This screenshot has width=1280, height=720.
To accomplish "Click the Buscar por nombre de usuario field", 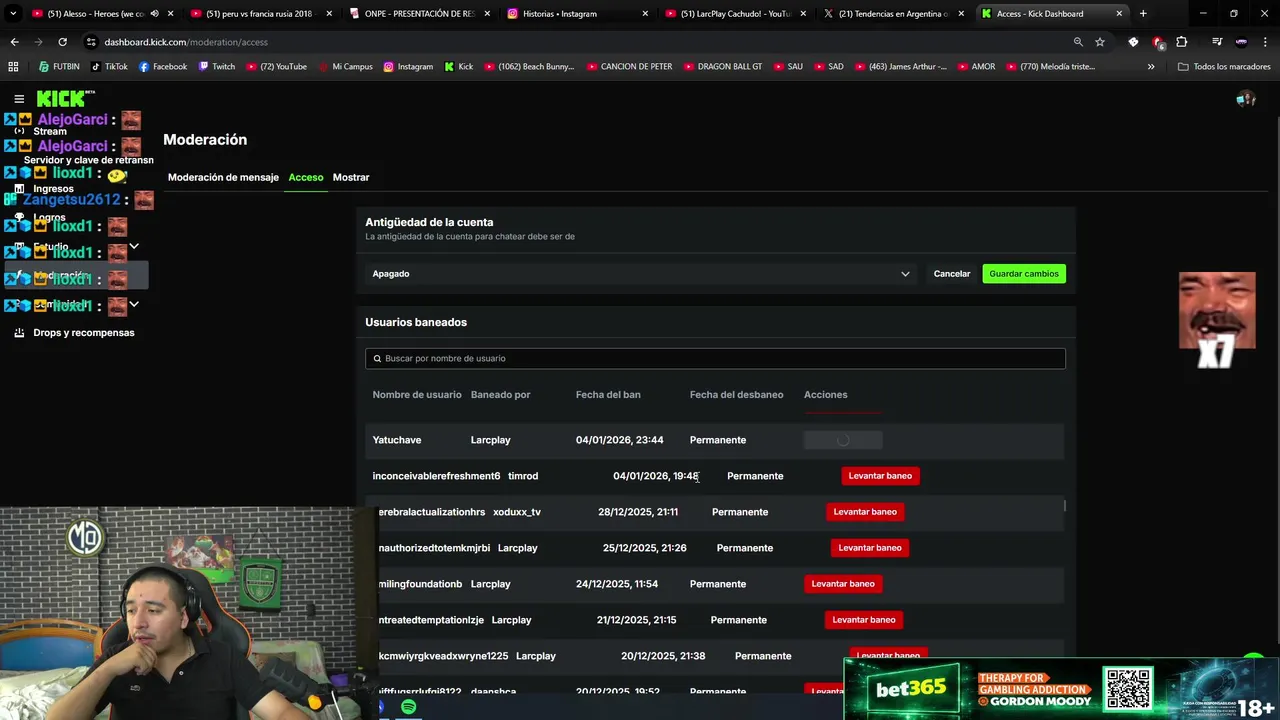I will pyautogui.click(x=715, y=358).
